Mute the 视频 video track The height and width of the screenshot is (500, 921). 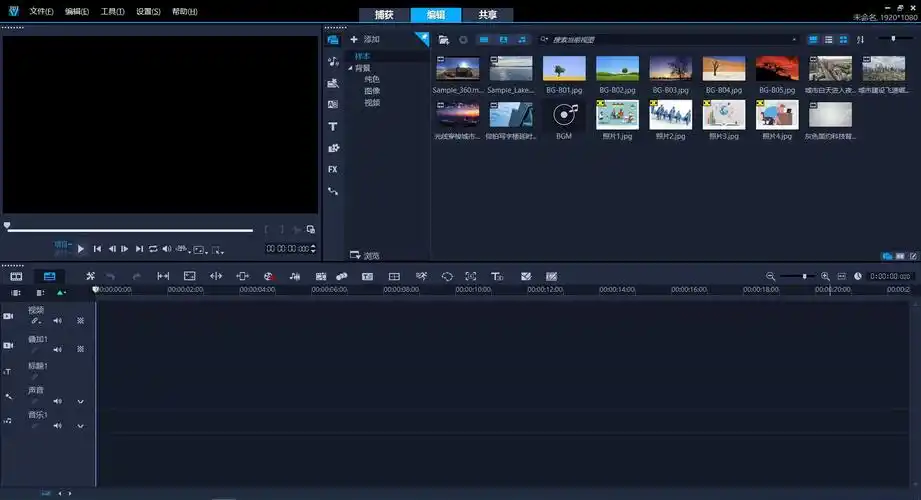[x=57, y=321]
